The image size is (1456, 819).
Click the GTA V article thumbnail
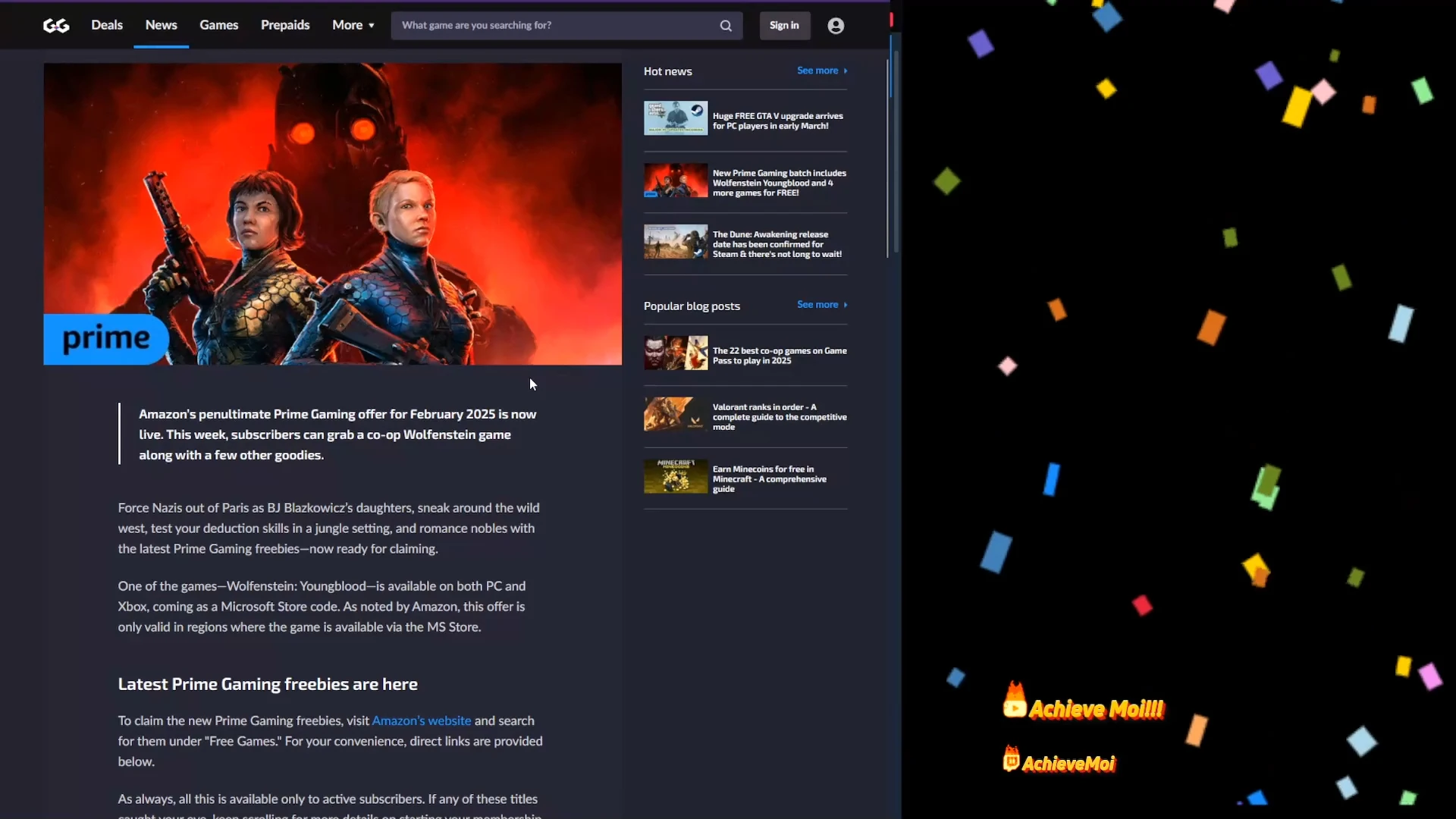(x=676, y=118)
